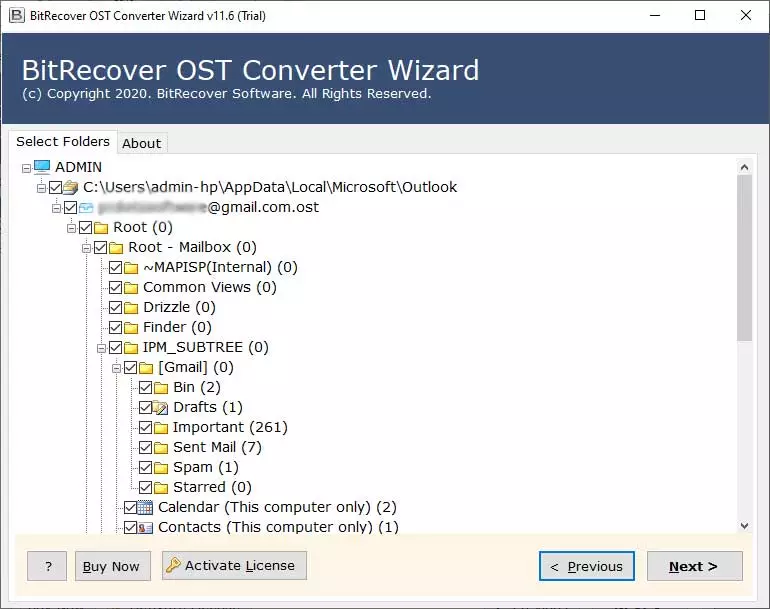Click the Finder folder icon
The height and width of the screenshot is (609, 770).
pyautogui.click(x=131, y=328)
